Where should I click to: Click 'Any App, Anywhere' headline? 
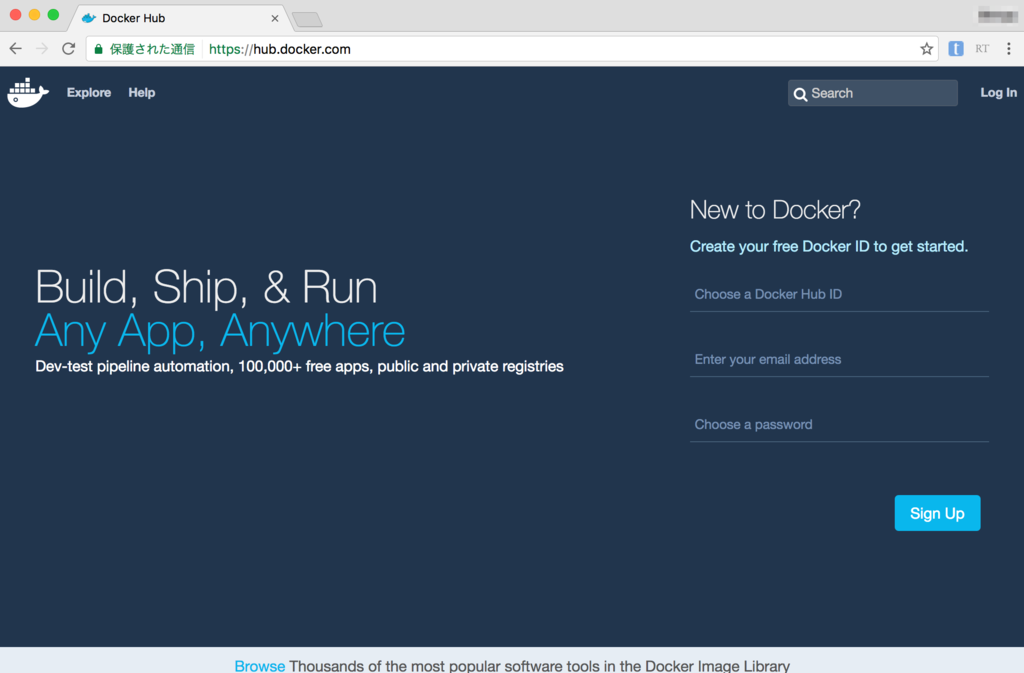coord(220,331)
